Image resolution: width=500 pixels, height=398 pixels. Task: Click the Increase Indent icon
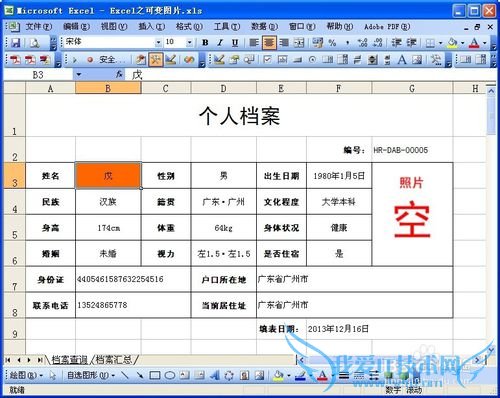(411, 42)
